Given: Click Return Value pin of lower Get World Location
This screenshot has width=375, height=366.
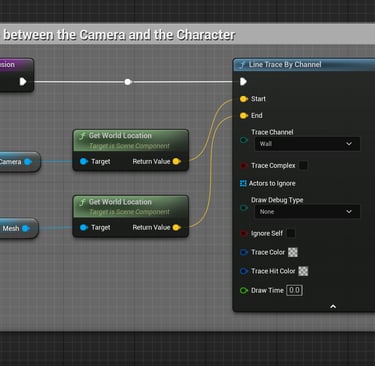Looking at the screenshot, I should (x=177, y=228).
